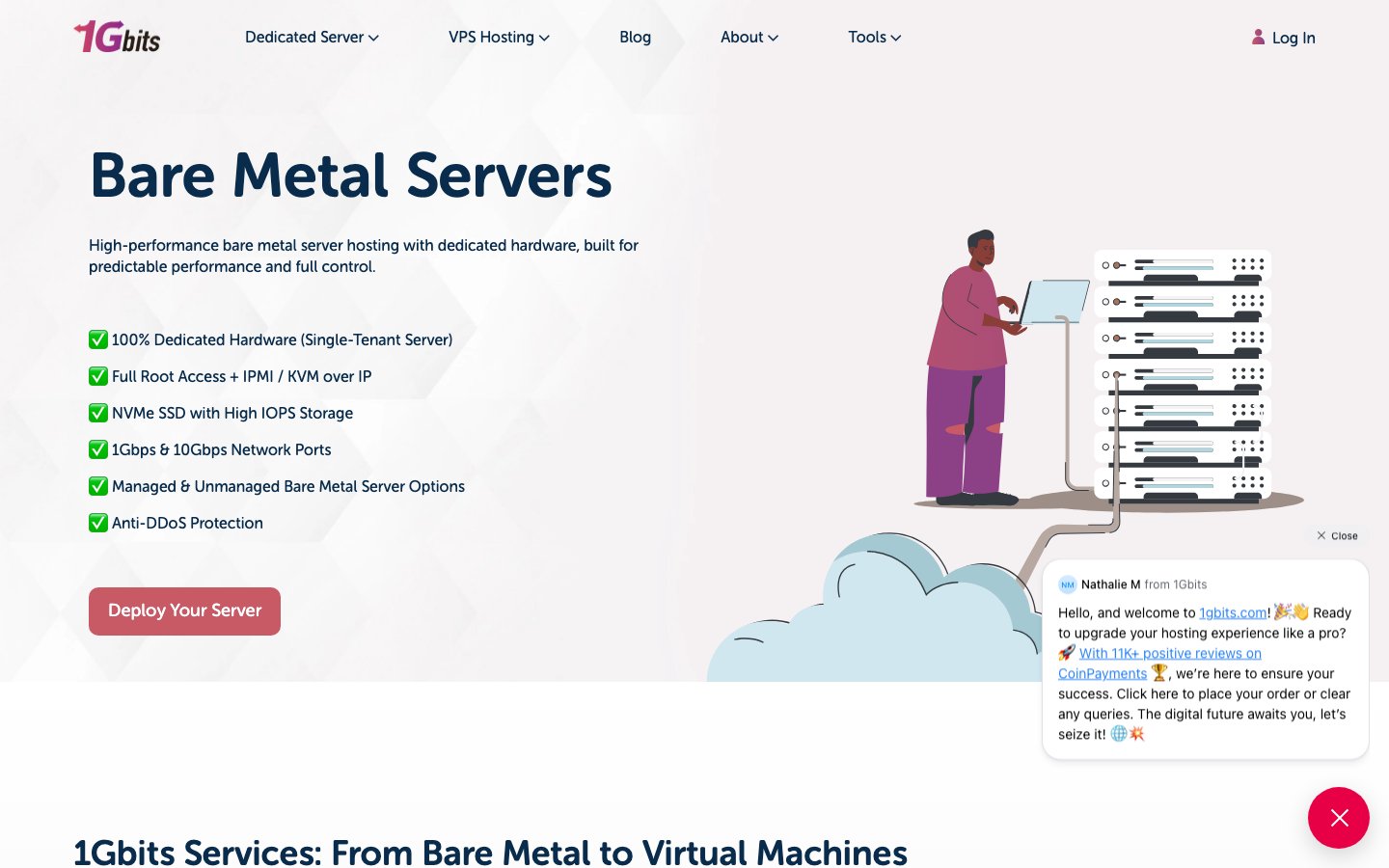1389x868 pixels.
Task: Click the green check beside 1Gbps & 10Gbps Network Ports
Action: coord(98,449)
